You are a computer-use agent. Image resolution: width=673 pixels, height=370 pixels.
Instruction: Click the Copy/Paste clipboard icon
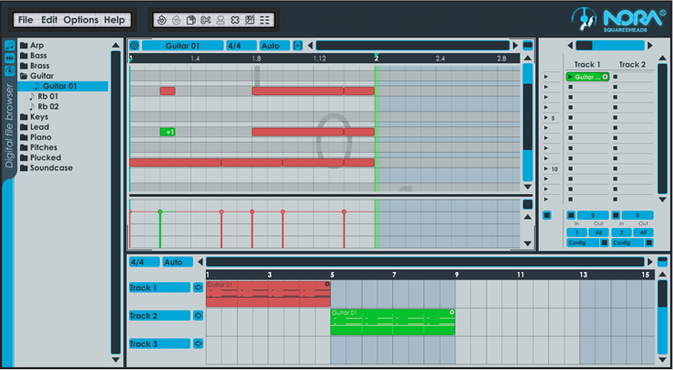tap(191, 20)
